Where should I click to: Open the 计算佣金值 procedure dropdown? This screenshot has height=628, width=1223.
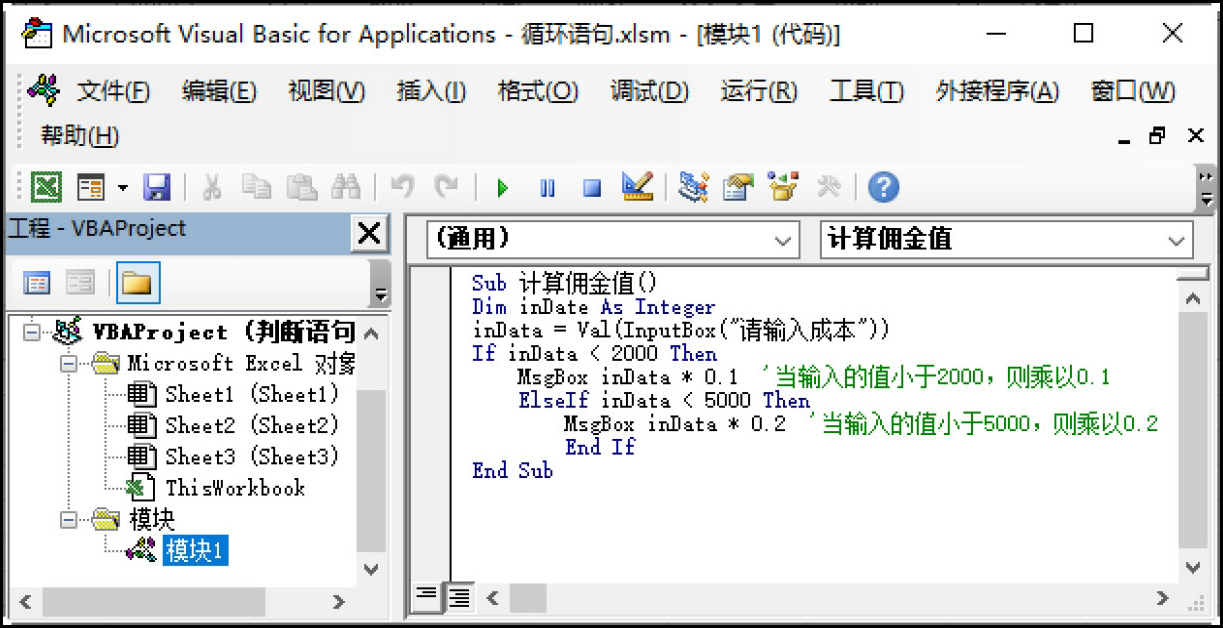(x=1174, y=240)
